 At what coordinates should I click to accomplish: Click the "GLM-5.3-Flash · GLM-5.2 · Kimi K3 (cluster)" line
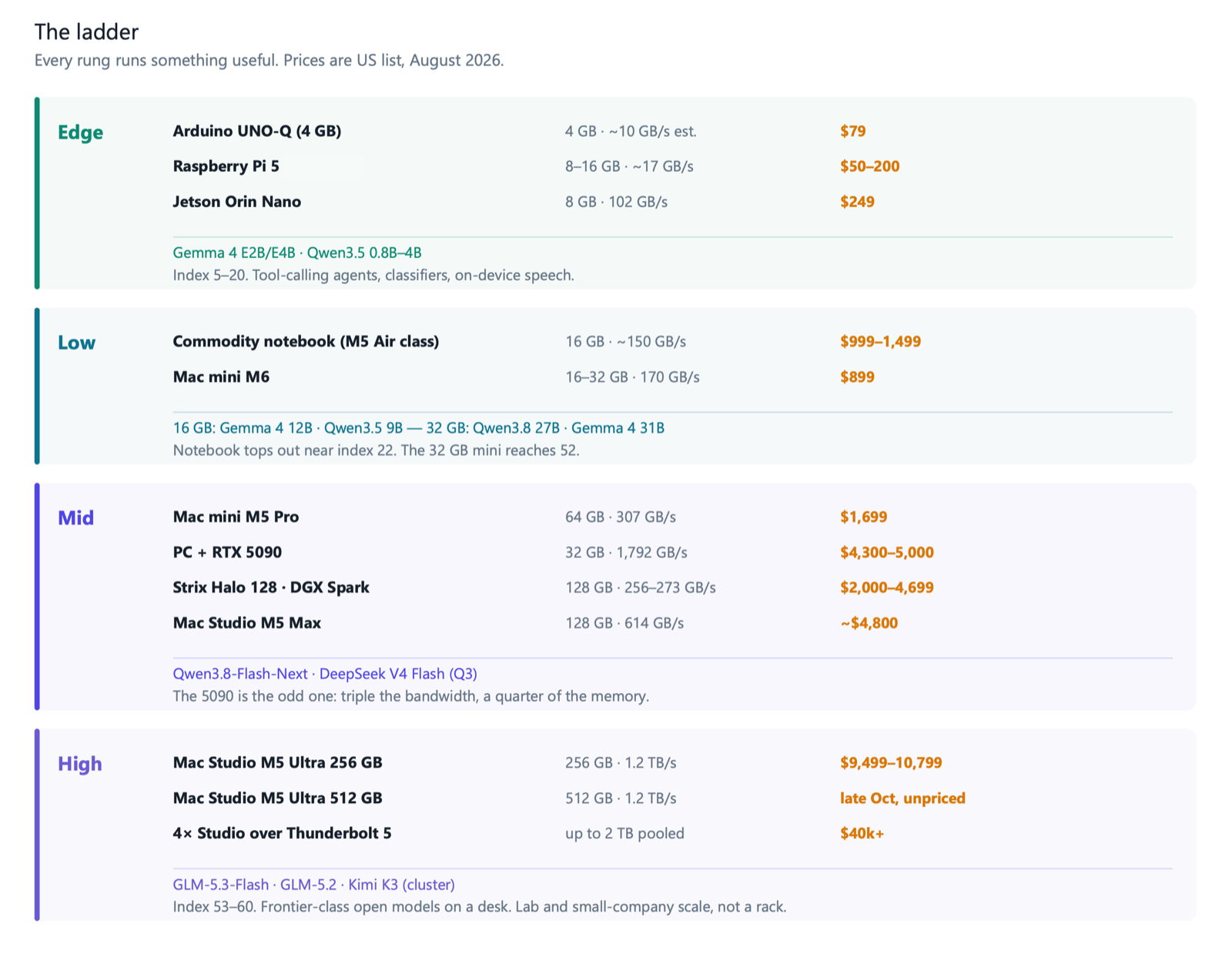pyautogui.click(x=314, y=885)
